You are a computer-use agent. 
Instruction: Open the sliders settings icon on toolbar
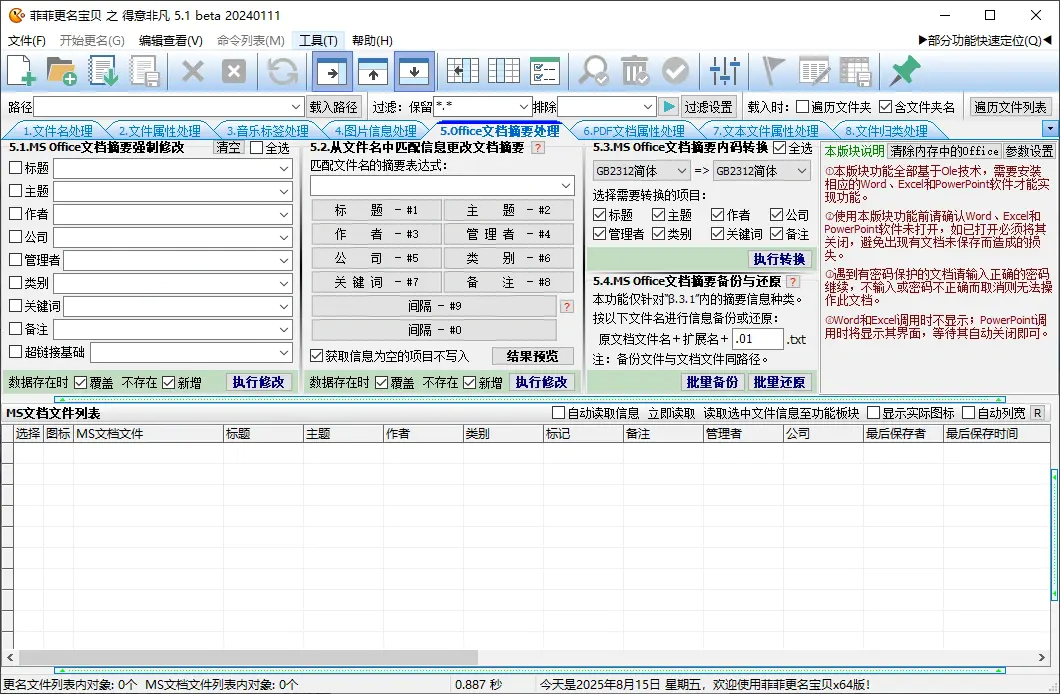(723, 70)
